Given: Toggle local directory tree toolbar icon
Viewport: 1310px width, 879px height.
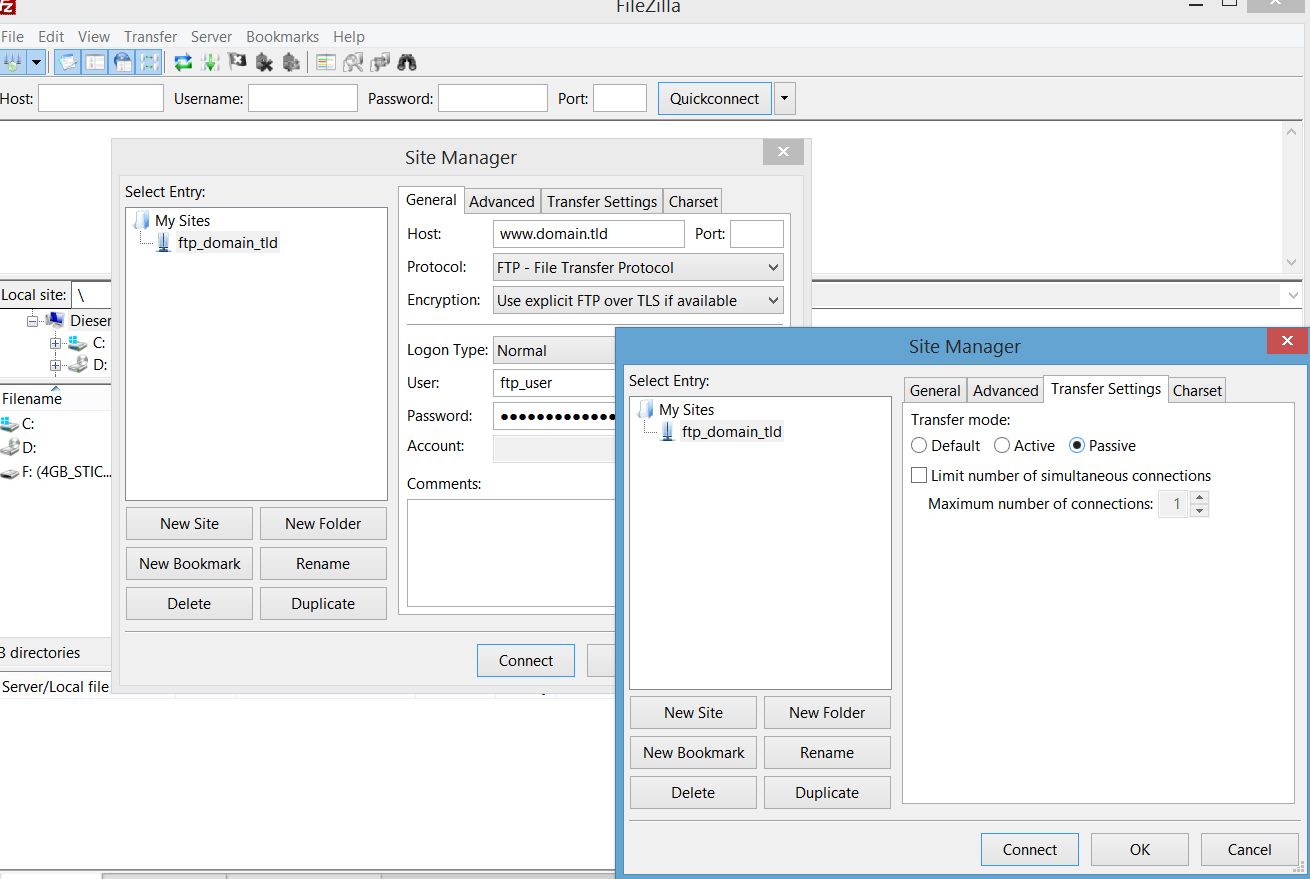Looking at the screenshot, I should coord(95,62).
